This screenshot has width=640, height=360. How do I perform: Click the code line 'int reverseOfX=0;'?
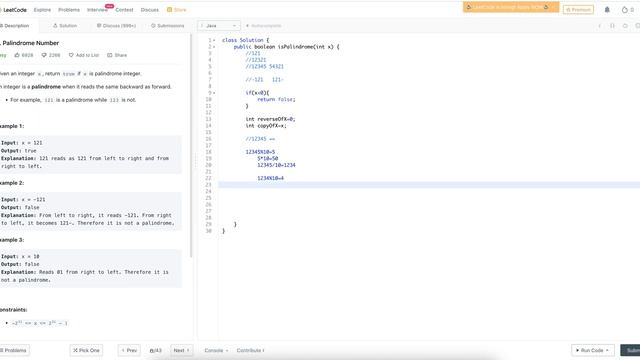click(x=270, y=119)
